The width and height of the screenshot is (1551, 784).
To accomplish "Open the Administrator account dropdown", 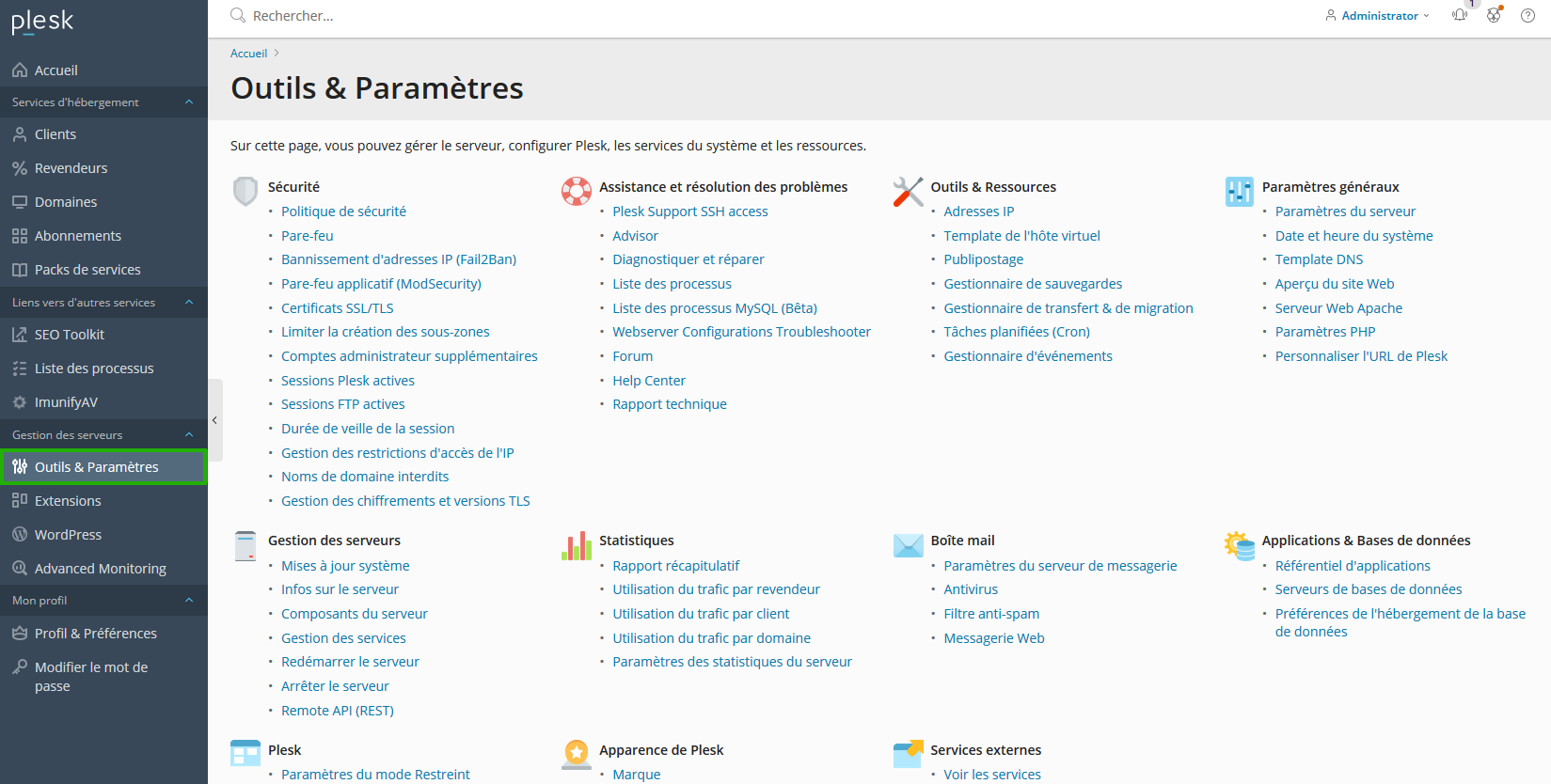I will [x=1377, y=16].
